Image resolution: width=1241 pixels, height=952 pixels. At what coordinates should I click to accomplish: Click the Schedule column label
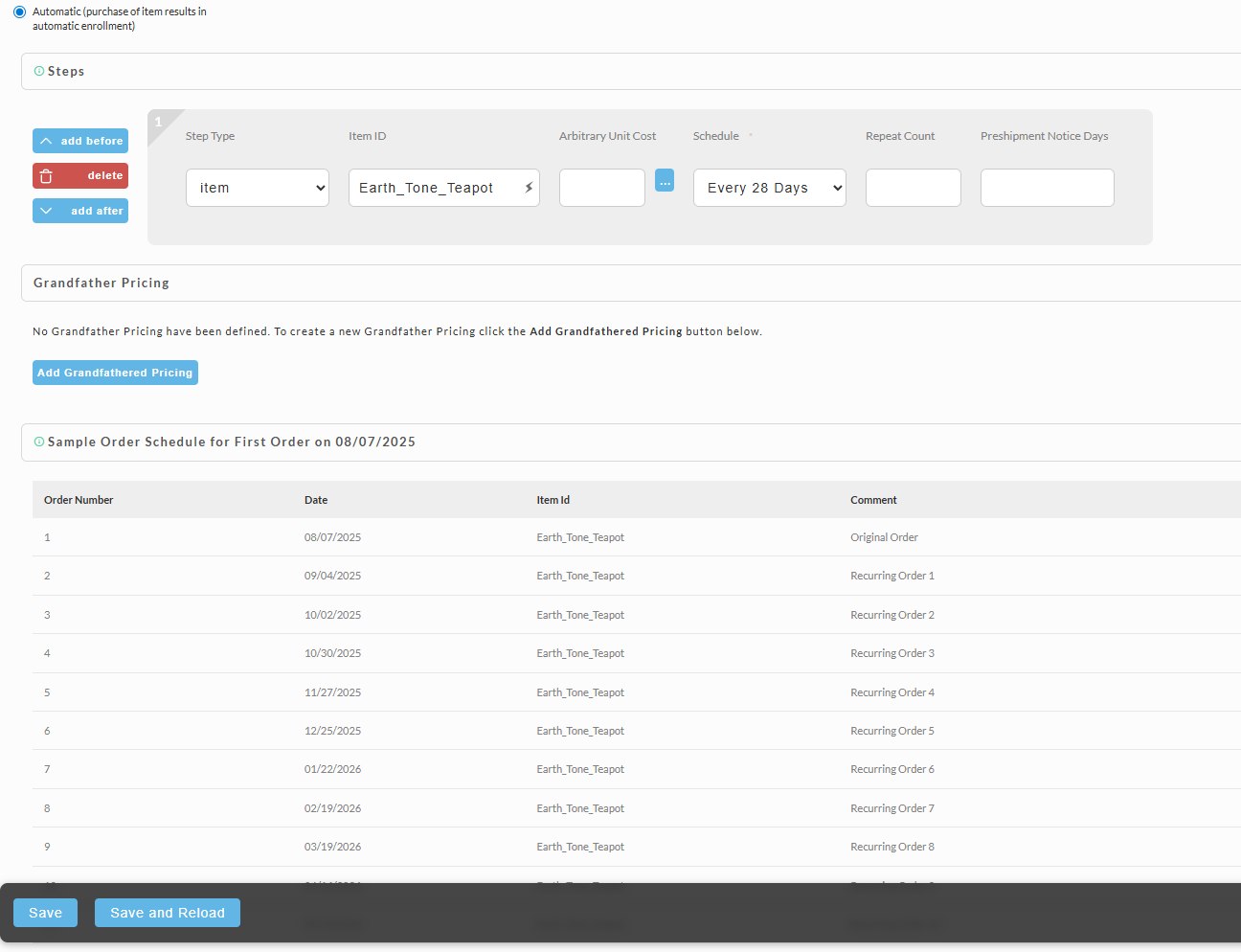pos(716,136)
